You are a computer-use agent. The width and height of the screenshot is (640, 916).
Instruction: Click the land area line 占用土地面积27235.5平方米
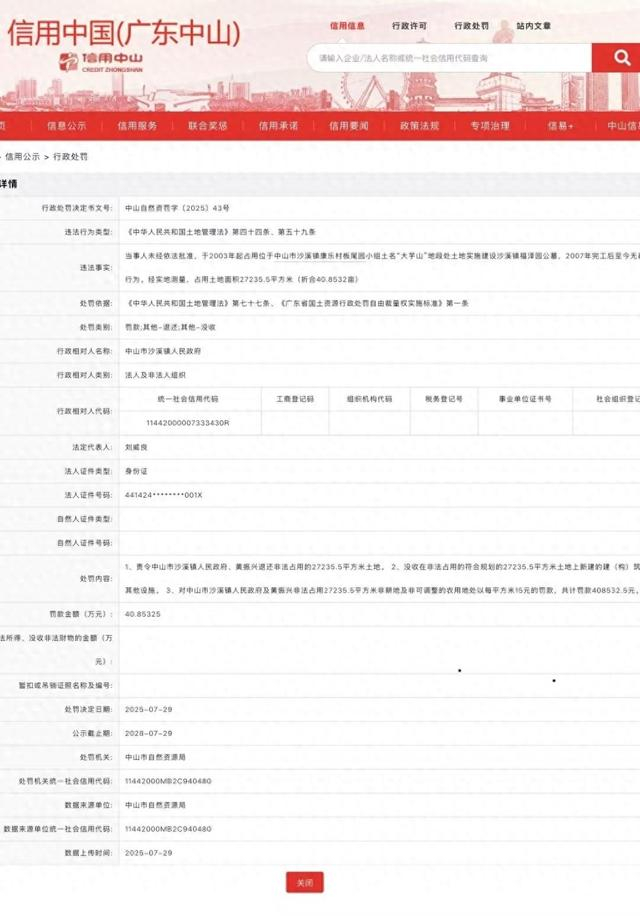(x=241, y=280)
